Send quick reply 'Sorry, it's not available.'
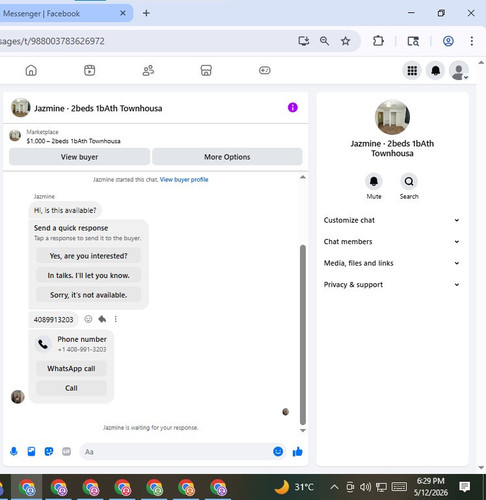Image resolution: width=486 pixels, height=500 pixels. point(88,295)
